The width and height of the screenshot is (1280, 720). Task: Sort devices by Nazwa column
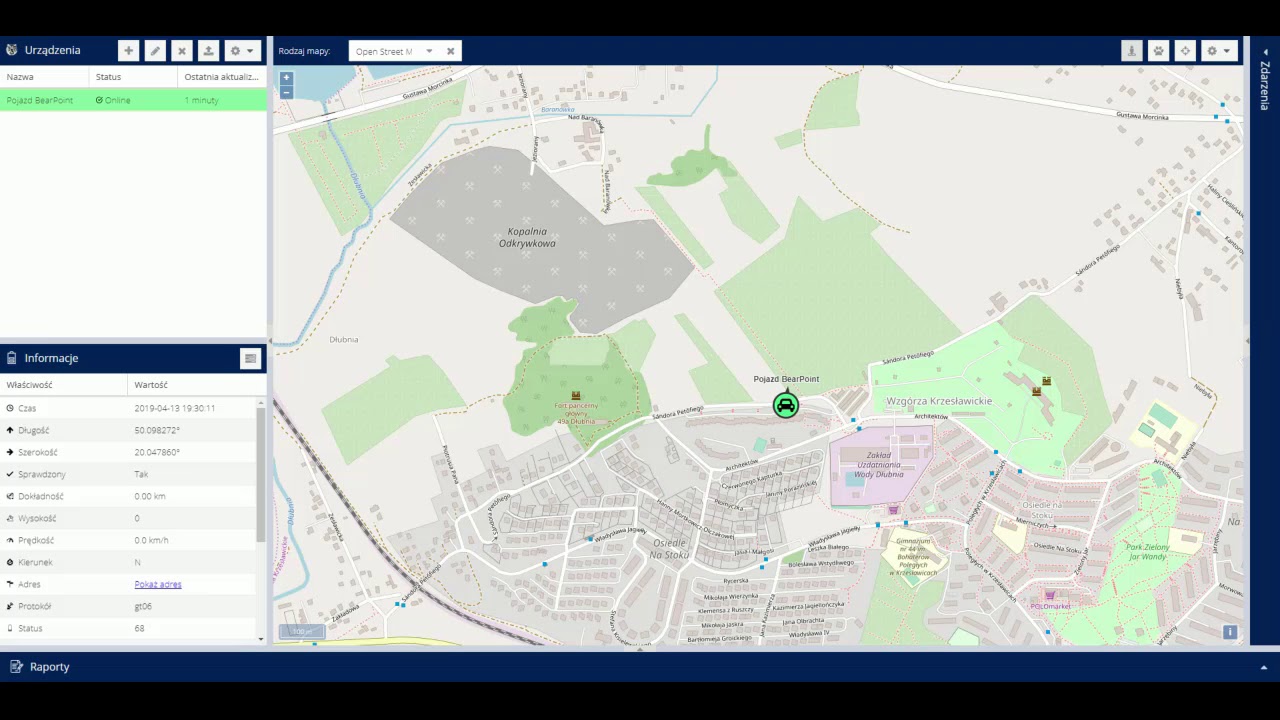(44, 77)
